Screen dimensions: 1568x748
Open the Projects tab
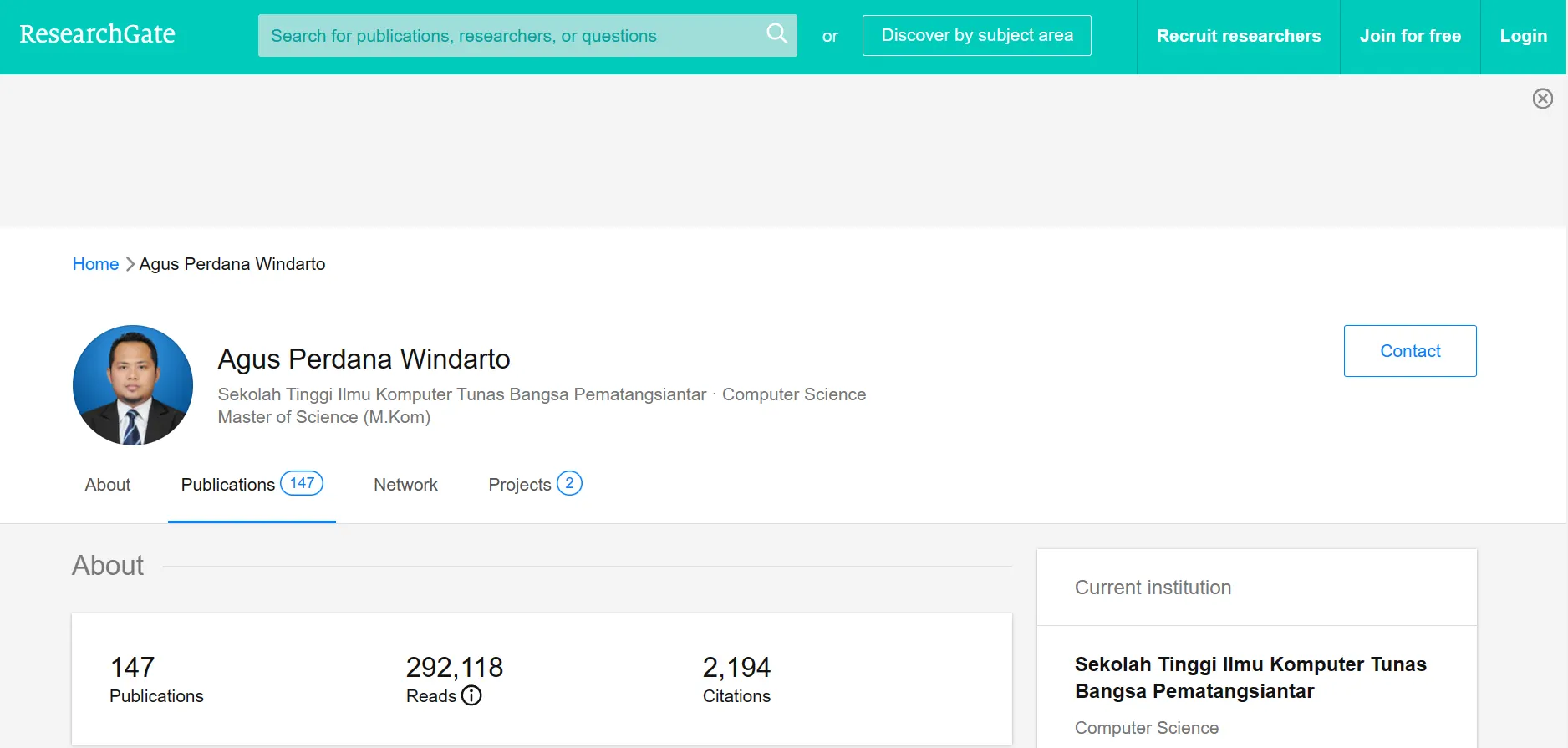point(519,485)
